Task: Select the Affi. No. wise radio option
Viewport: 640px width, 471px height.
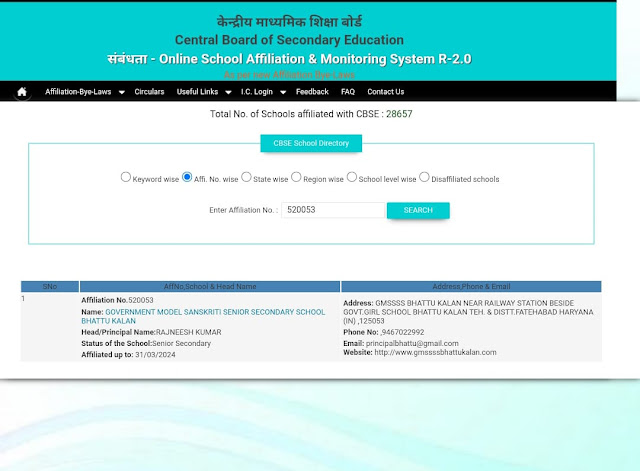Action: [187, 177]
